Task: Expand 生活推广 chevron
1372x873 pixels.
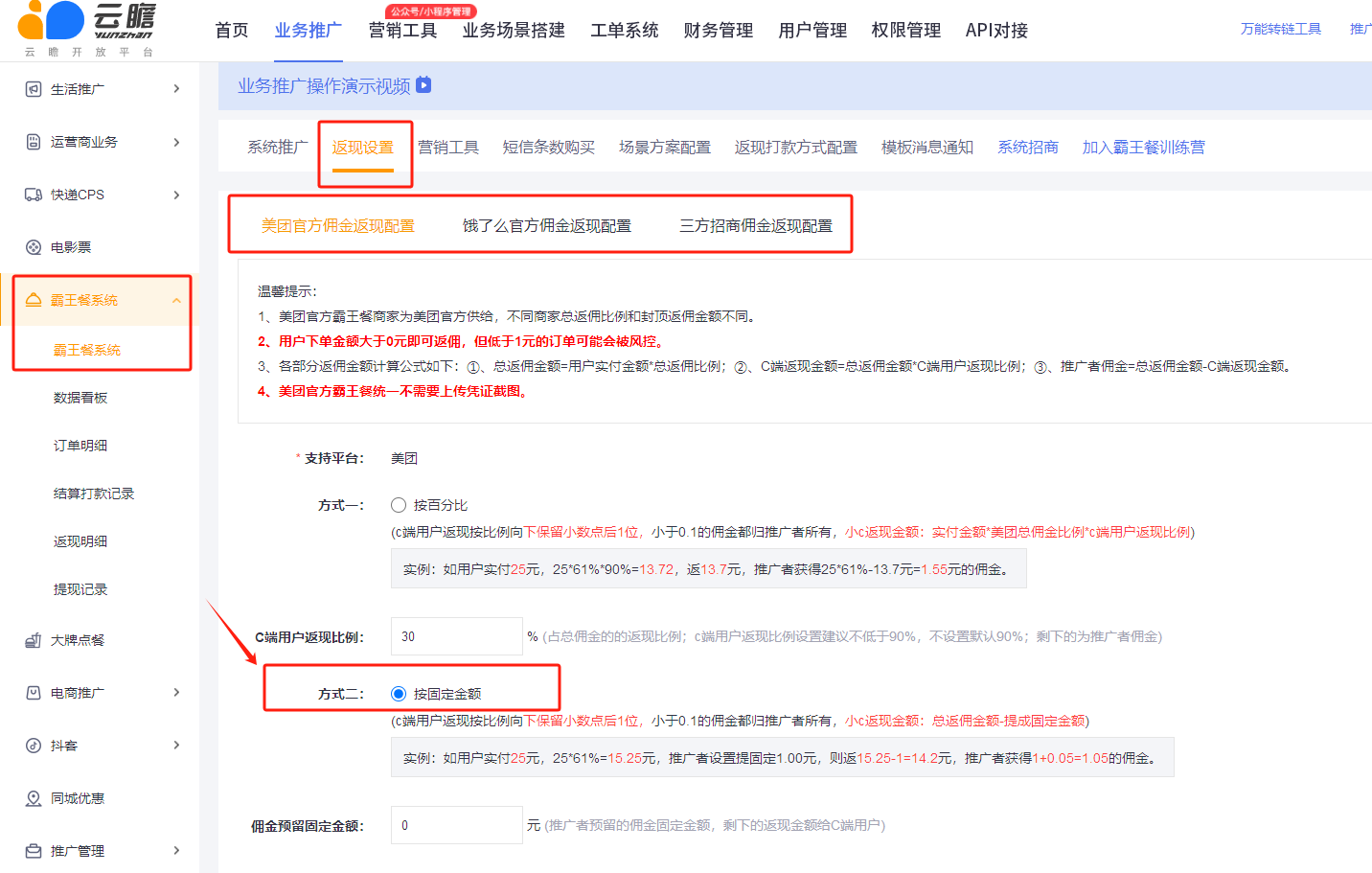Action: (176, 89)
